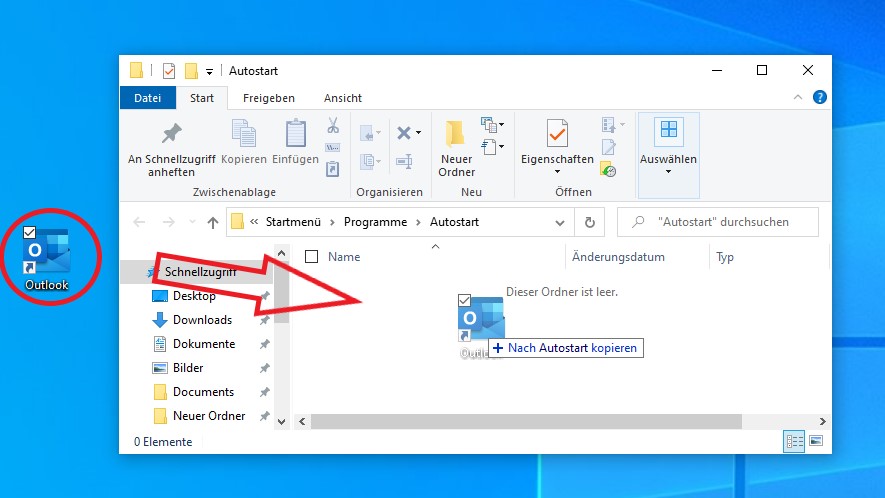
Task: Click the navigation pane scroll down arrow
Action: (x=282, y=422)
